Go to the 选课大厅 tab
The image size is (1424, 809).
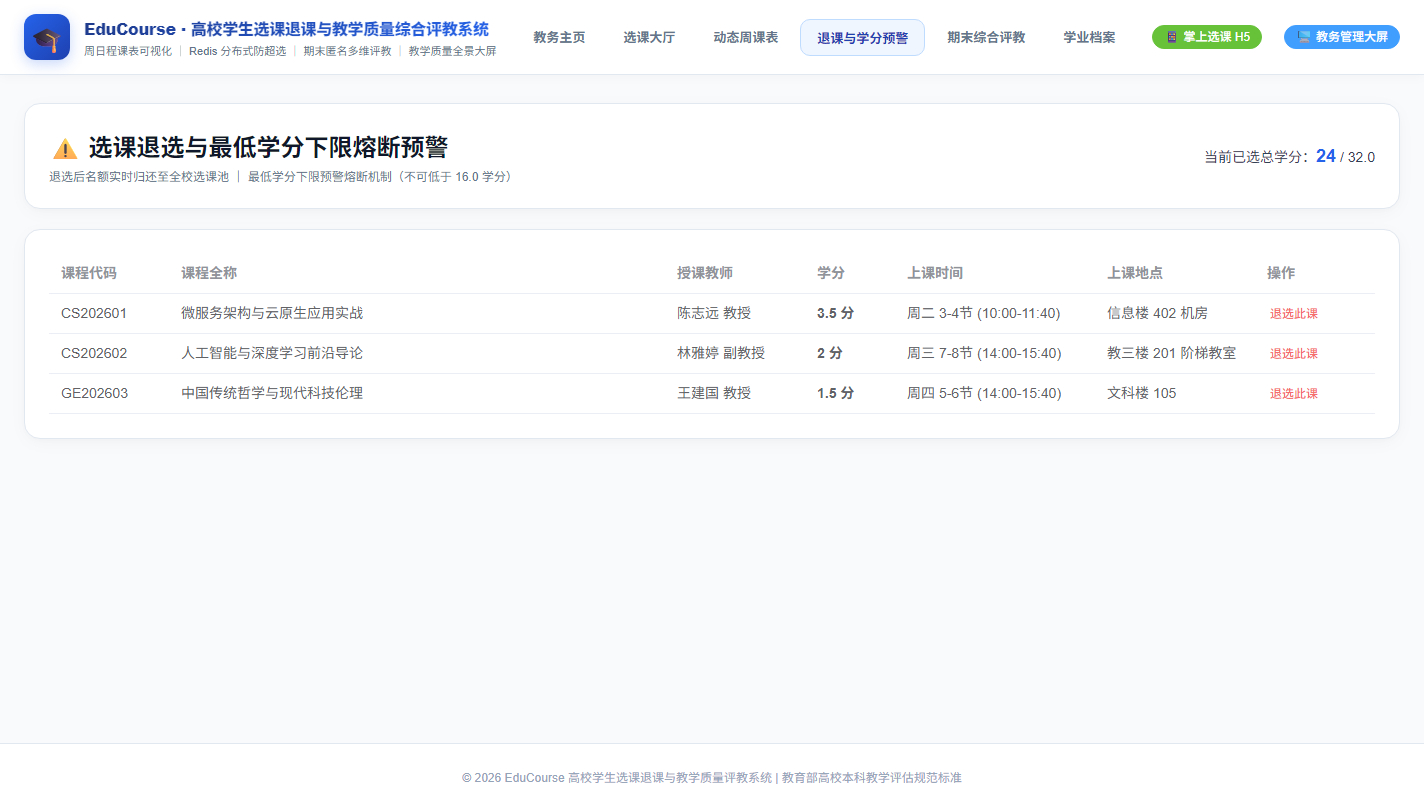tap(649, 37)
